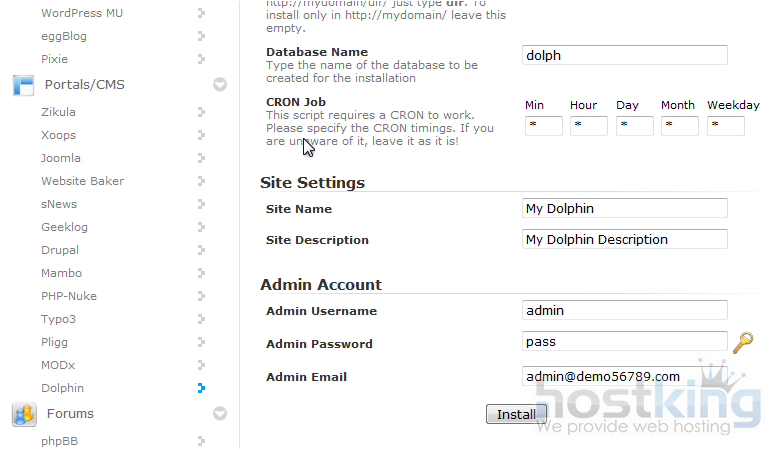Click the Portals/CMS category icon
Image resolution: width=776 pixels, height=450 pixels.
point(23,85)
